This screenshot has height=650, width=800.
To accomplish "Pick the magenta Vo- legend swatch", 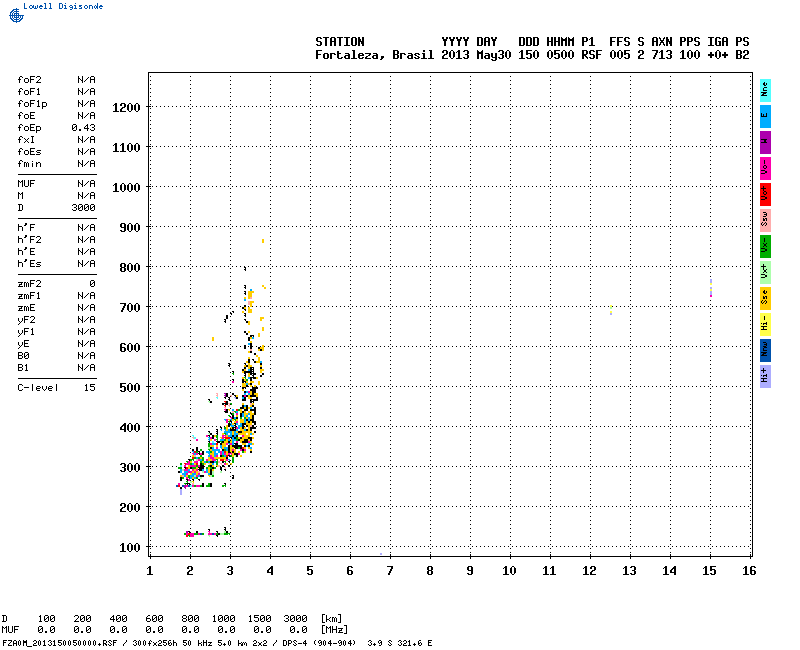I will tap(765, 167).
